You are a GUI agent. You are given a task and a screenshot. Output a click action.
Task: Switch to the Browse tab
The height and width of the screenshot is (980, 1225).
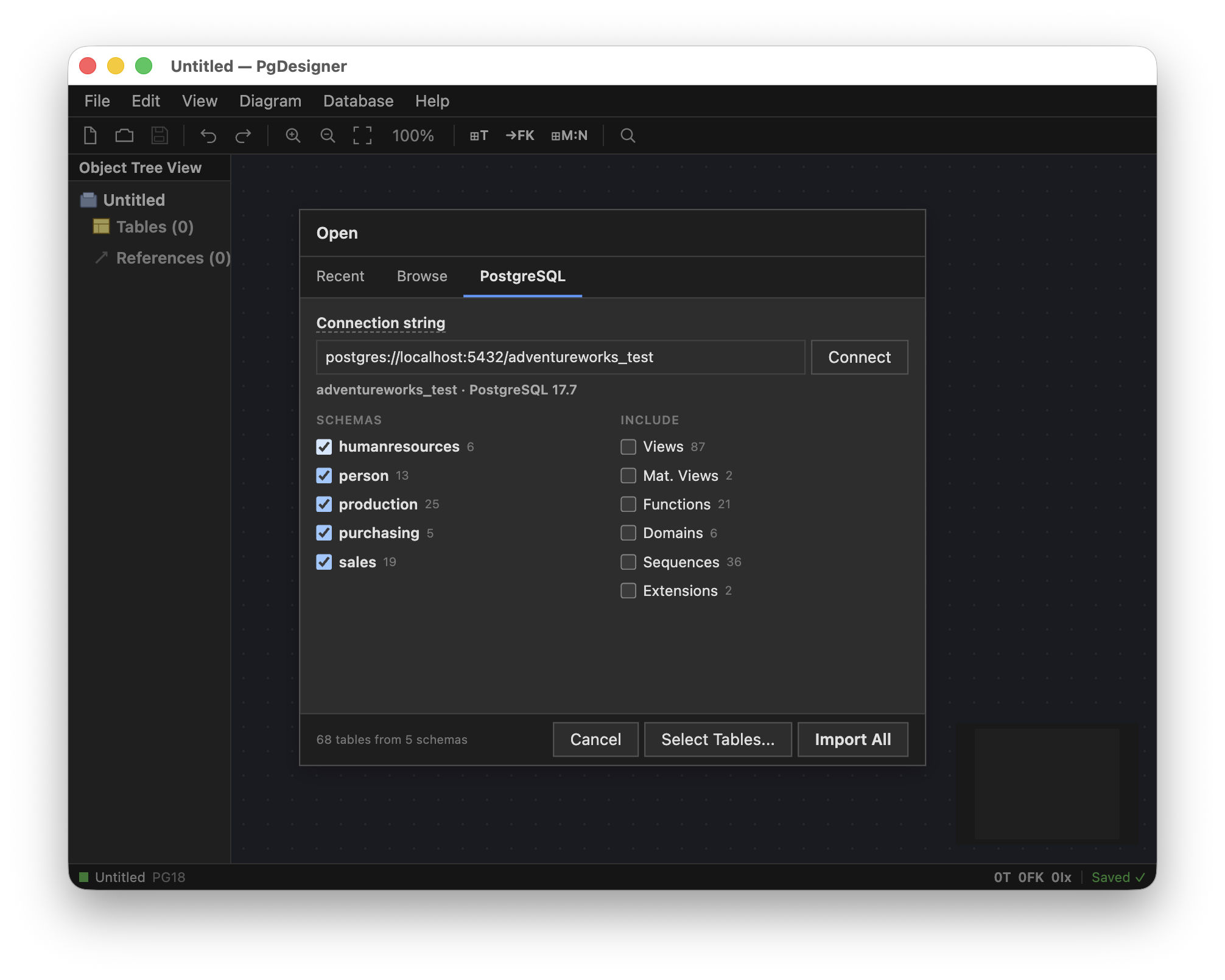(422, 276)
